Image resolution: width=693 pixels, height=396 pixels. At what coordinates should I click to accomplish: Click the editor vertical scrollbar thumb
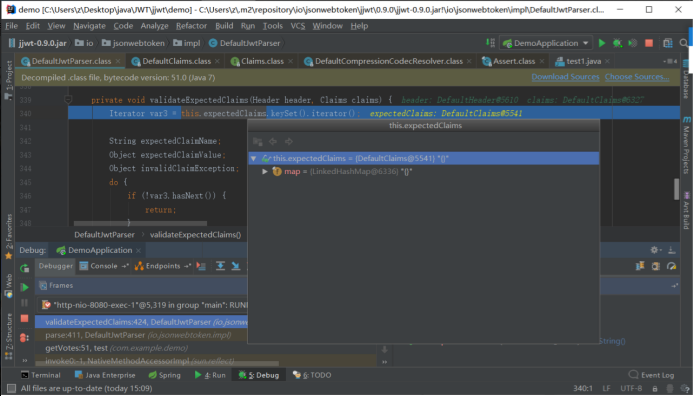point(676,189)
